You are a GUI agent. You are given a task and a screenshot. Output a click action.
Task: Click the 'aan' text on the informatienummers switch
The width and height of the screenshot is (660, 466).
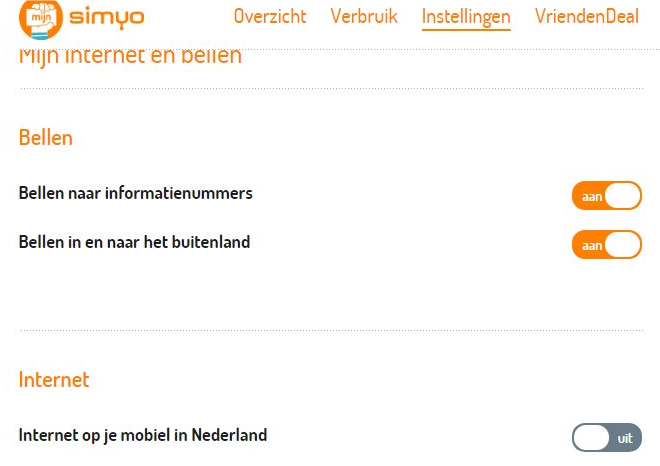(591, 197)
